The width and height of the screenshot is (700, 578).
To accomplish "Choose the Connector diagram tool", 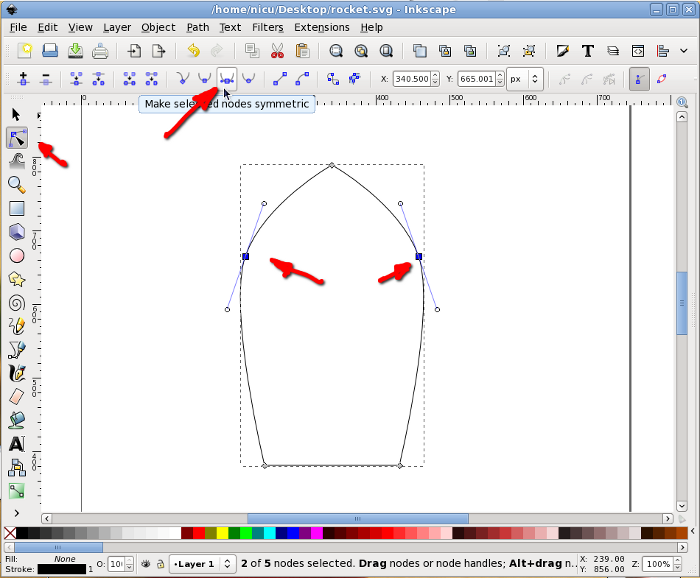I will 17,467.
